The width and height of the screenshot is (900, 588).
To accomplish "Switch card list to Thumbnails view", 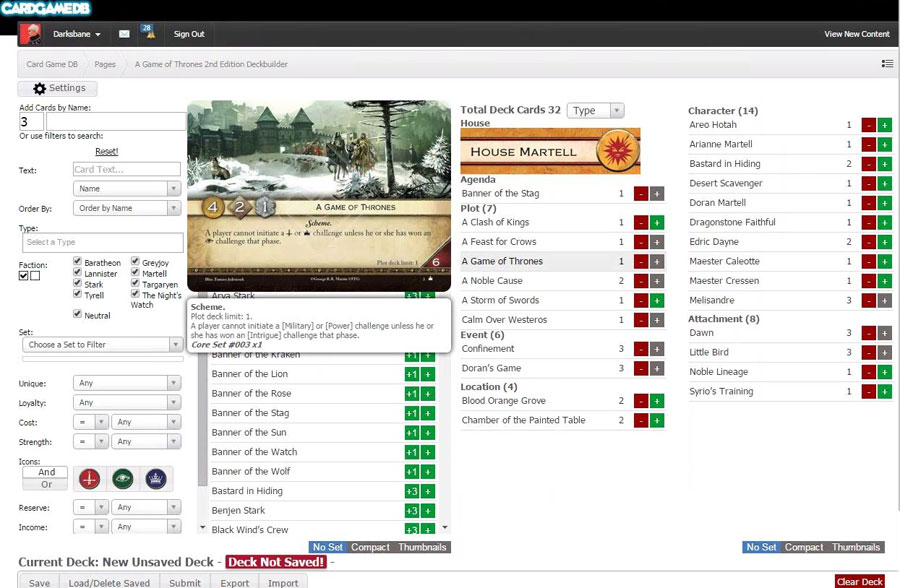I will 422,548.
